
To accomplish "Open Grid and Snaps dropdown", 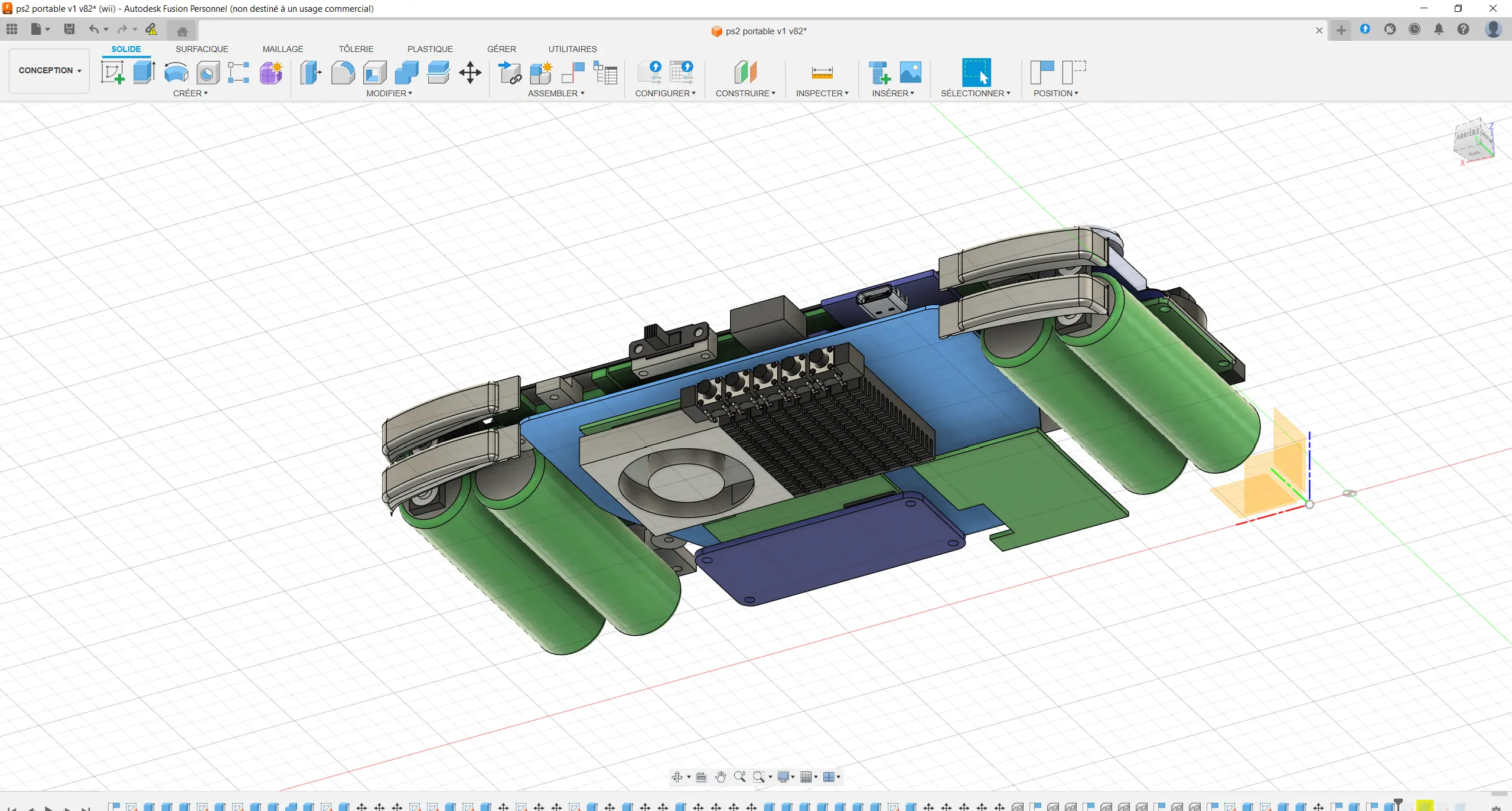I will [809, 777].
